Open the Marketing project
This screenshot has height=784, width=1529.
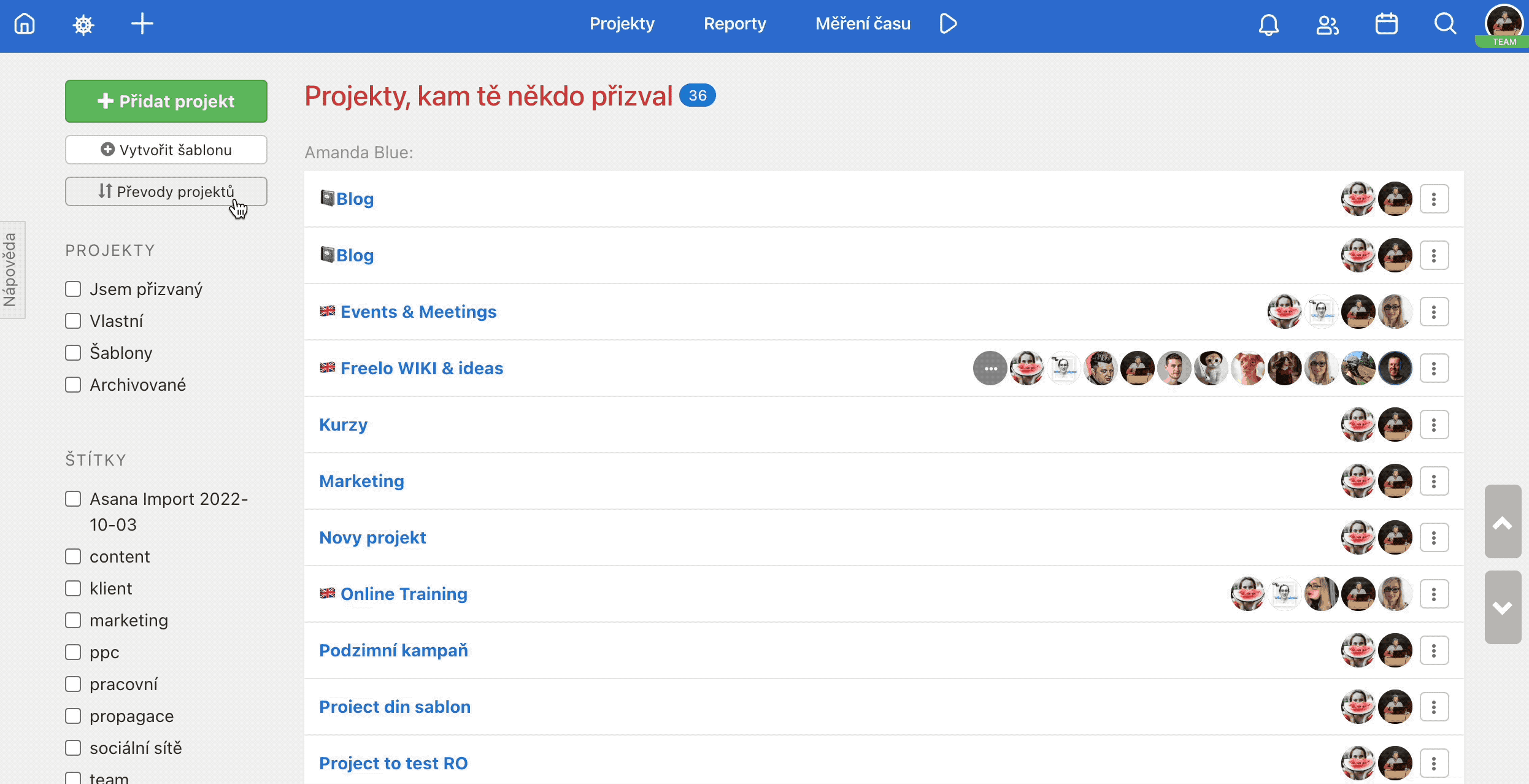point(361,481)
